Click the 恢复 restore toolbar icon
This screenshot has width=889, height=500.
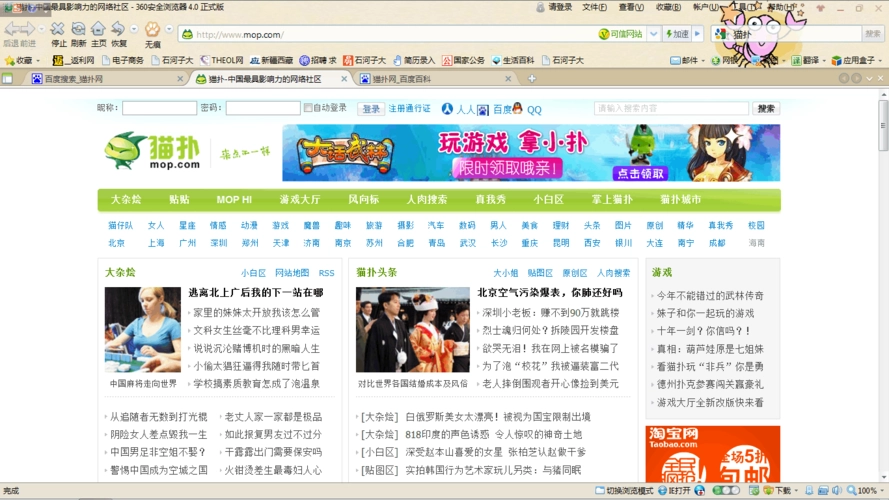click(118, 30)
